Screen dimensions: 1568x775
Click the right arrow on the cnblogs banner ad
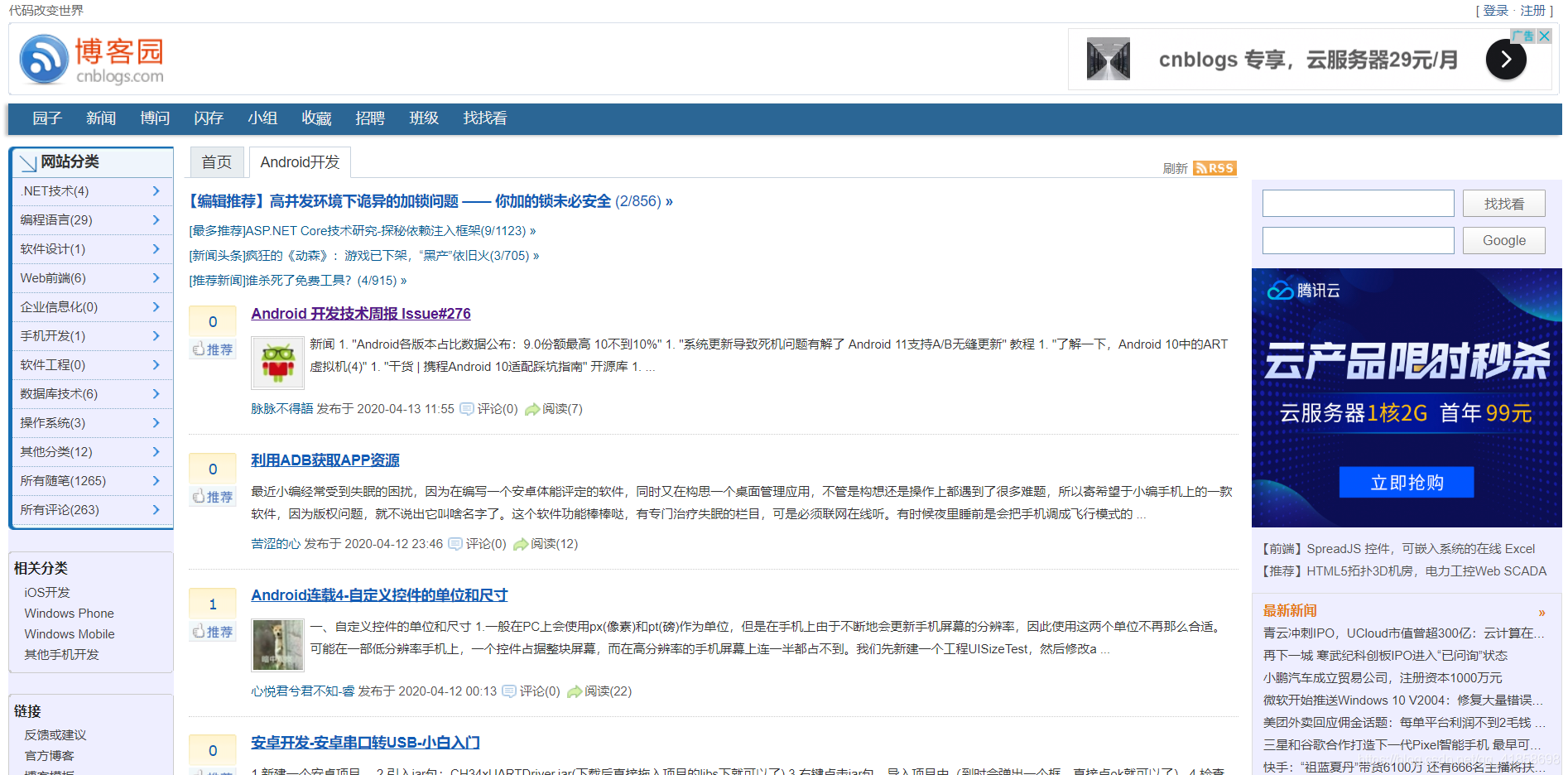pyautogui.click(x=1506, y=60)
